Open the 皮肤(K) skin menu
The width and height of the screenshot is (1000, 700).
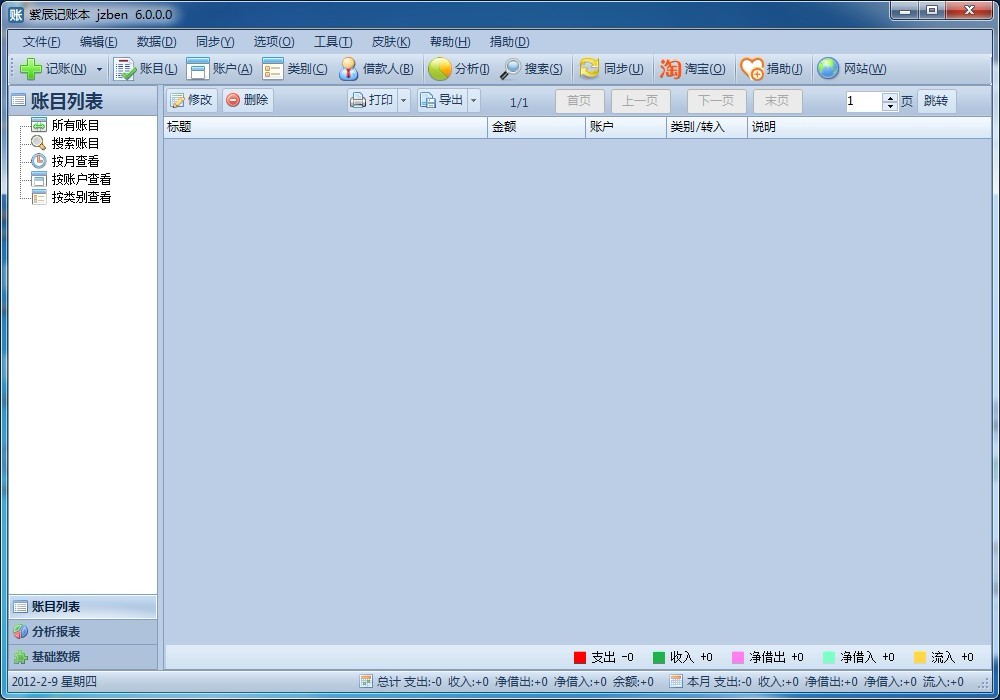point(391,42)
